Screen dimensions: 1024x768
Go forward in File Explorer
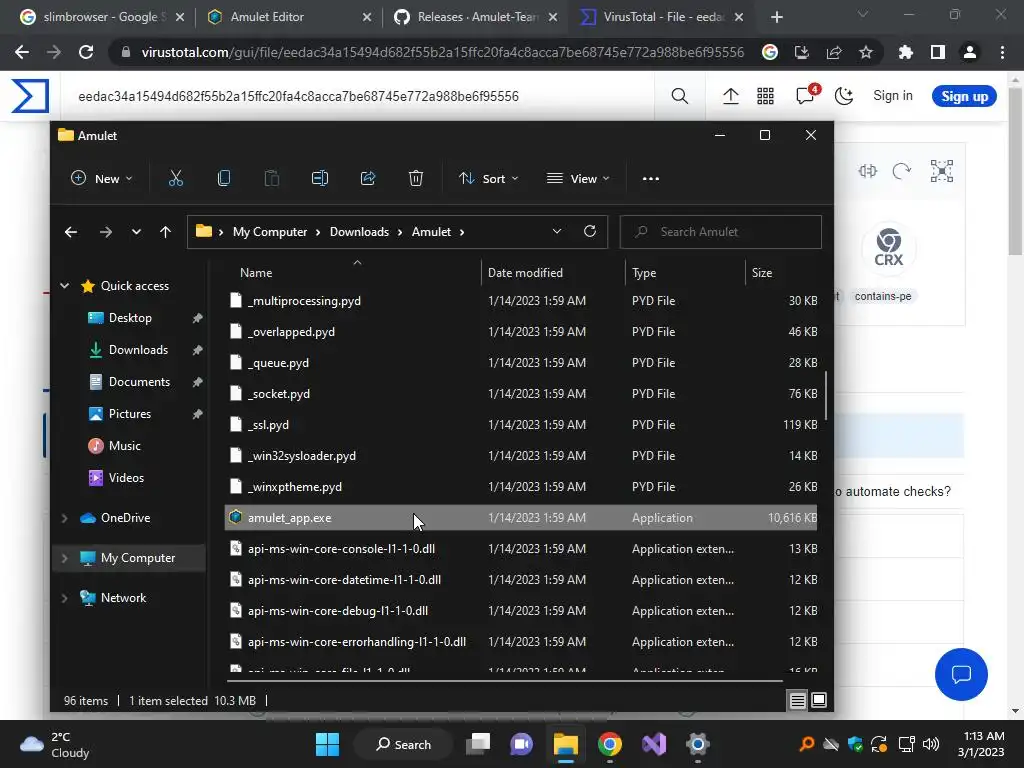pos(106,232)
